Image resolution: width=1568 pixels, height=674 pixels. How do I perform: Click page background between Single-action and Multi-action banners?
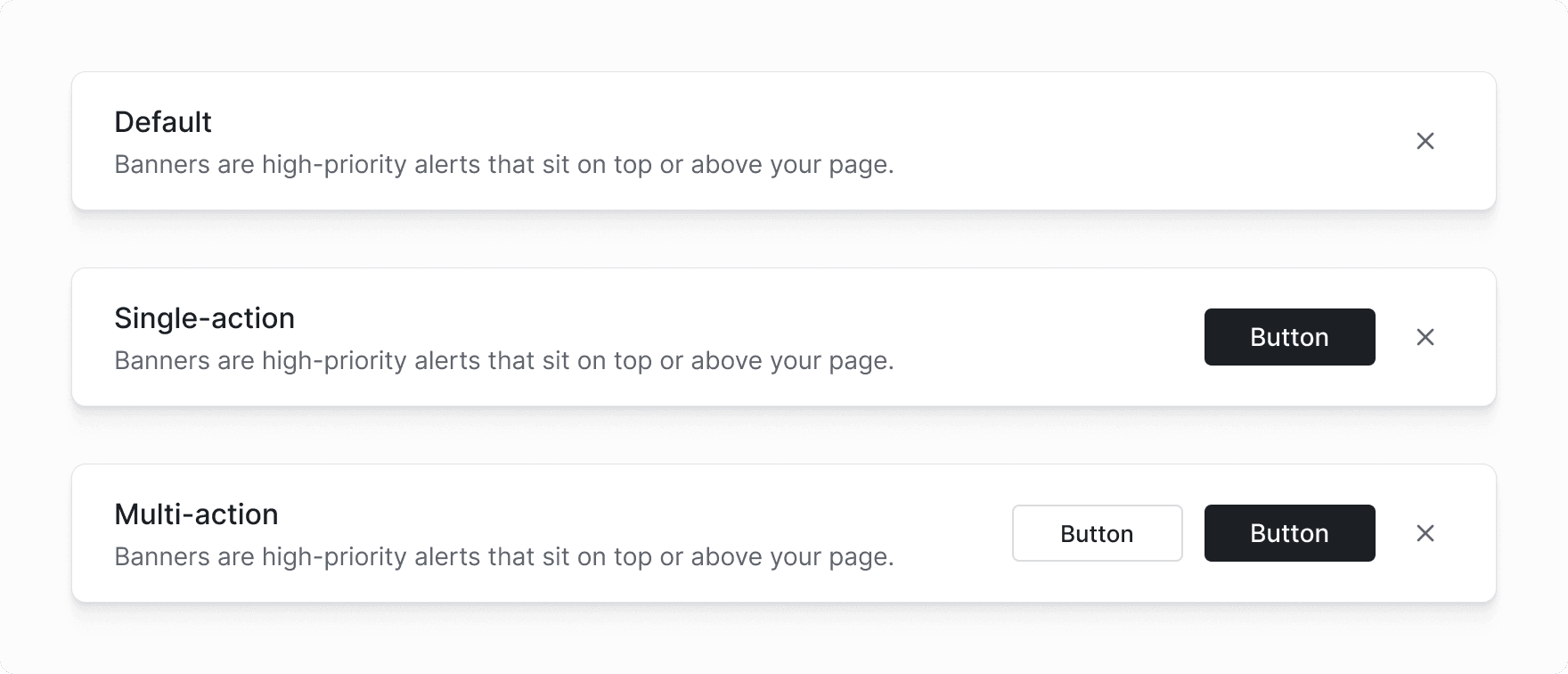tap(784, 435)
